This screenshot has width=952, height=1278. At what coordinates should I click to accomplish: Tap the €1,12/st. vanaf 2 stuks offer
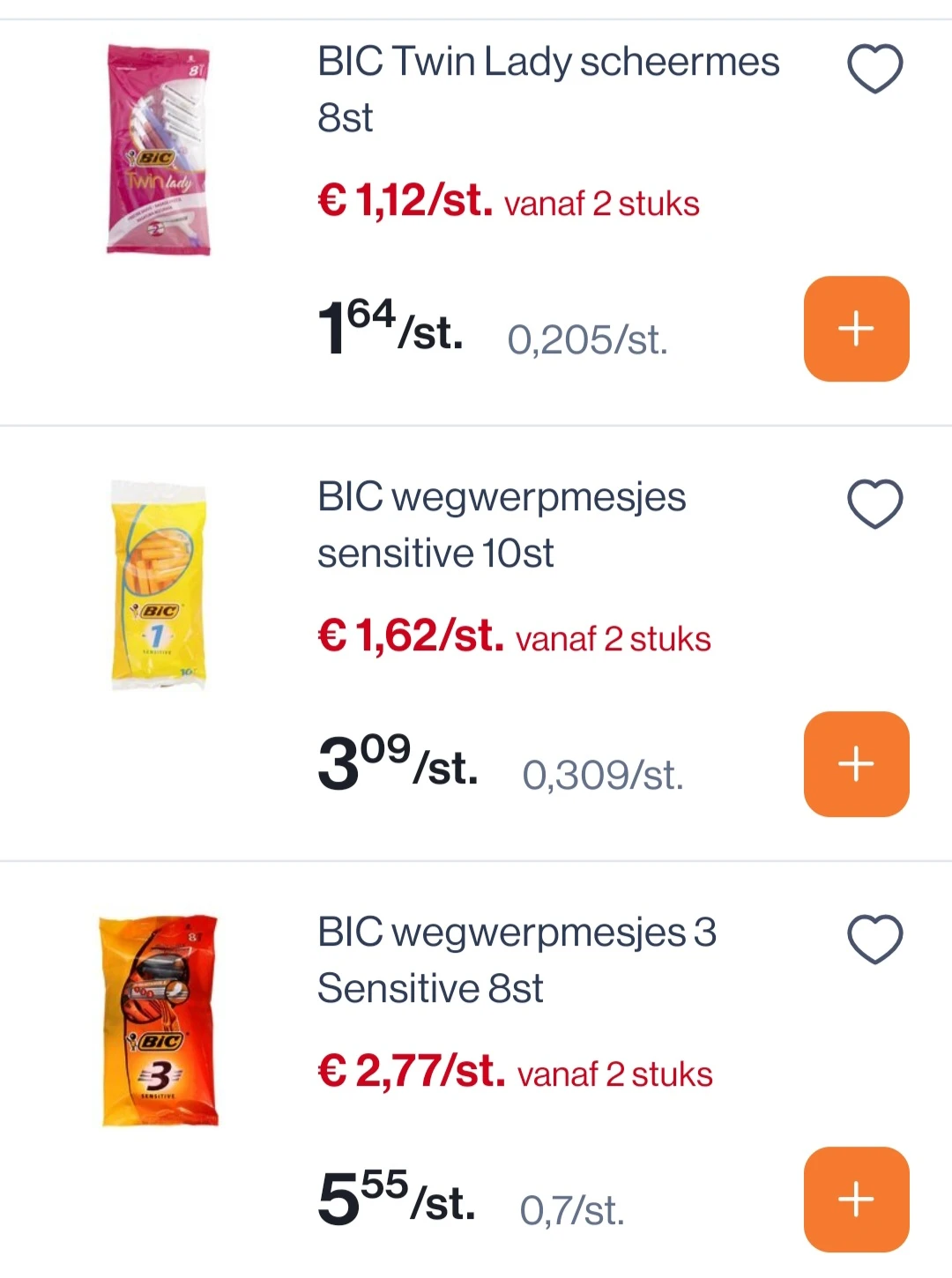tap(509, 200)
